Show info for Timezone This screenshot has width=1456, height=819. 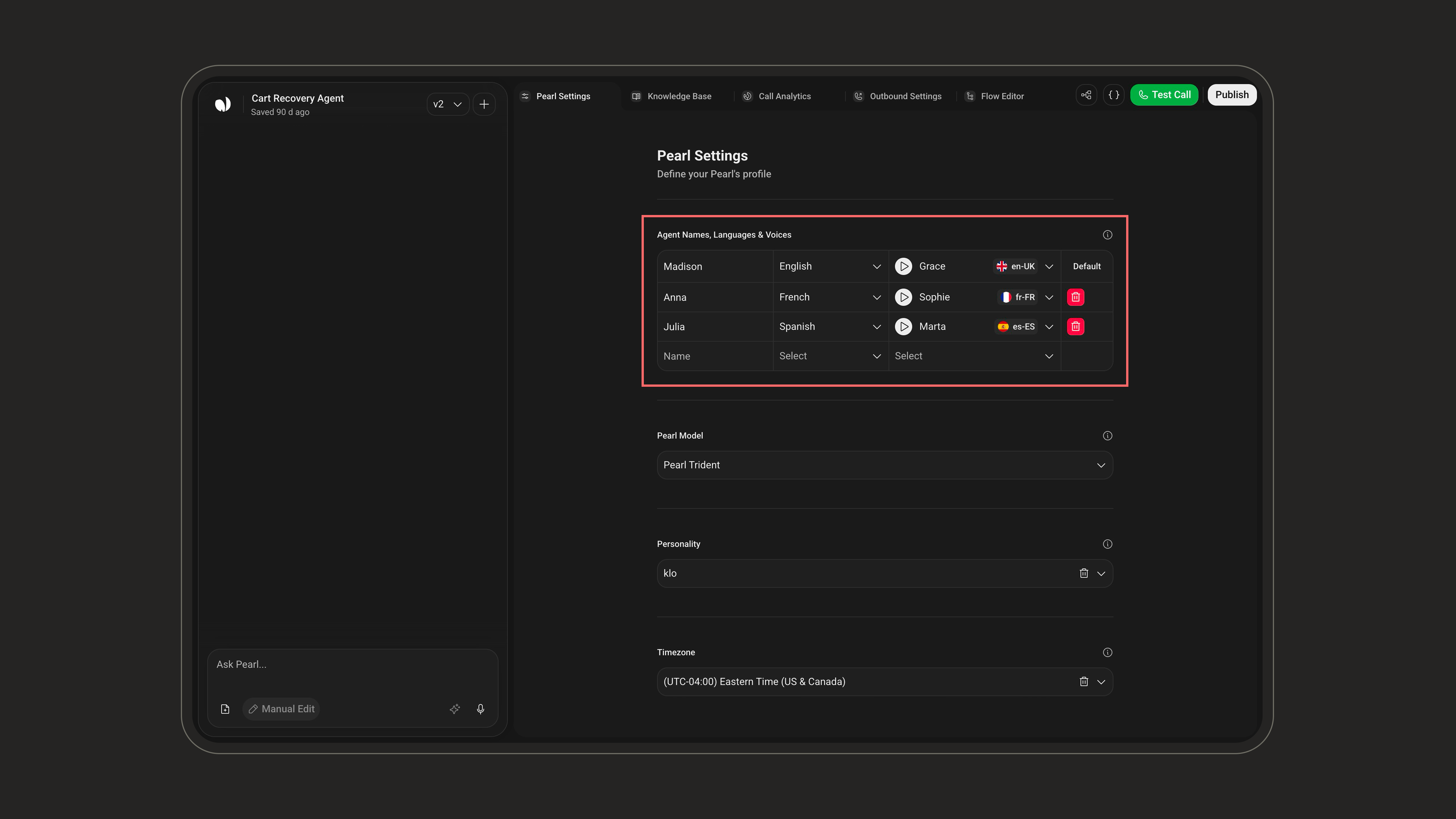pyautogui.click(x=1107, y=652)
